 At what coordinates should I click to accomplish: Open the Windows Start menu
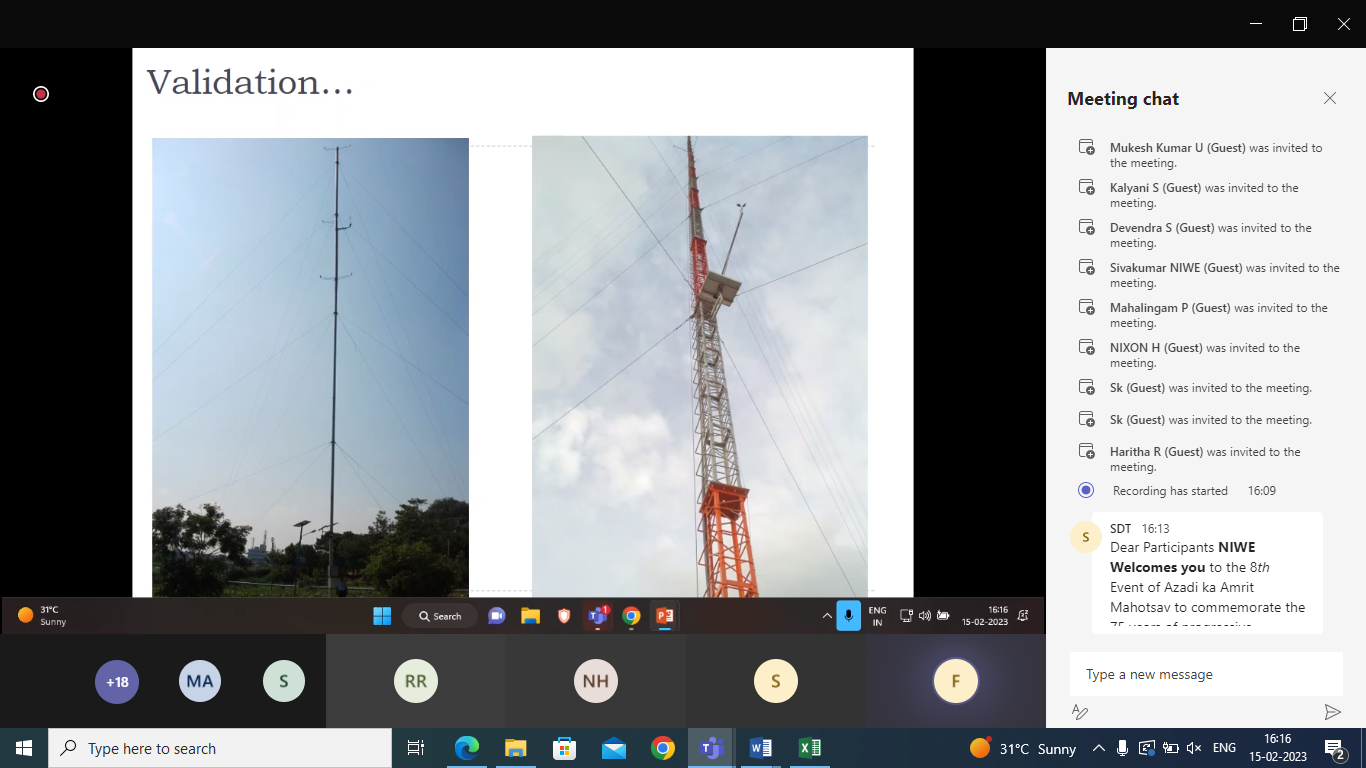[x=24, y=748]
